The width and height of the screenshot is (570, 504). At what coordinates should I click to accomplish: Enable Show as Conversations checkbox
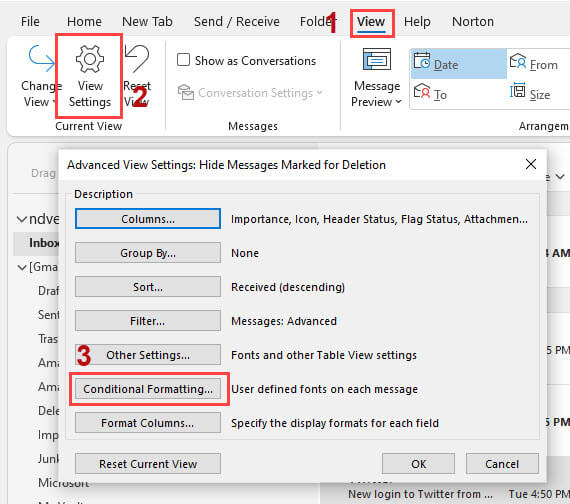pyautogui.click(x=183, y=60)
